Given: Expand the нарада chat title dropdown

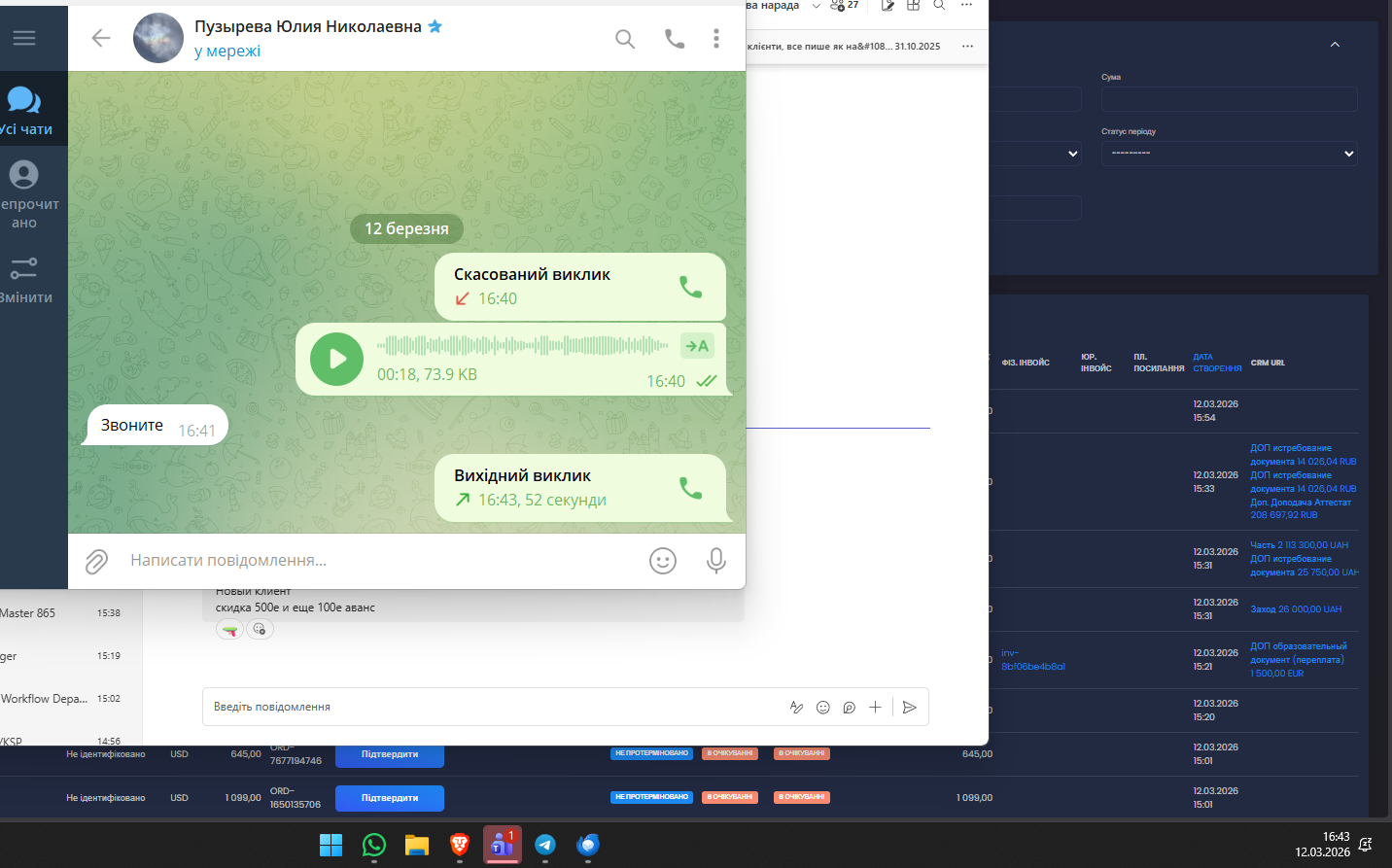Looking at the screenshot, I should (x=817, y=6).
